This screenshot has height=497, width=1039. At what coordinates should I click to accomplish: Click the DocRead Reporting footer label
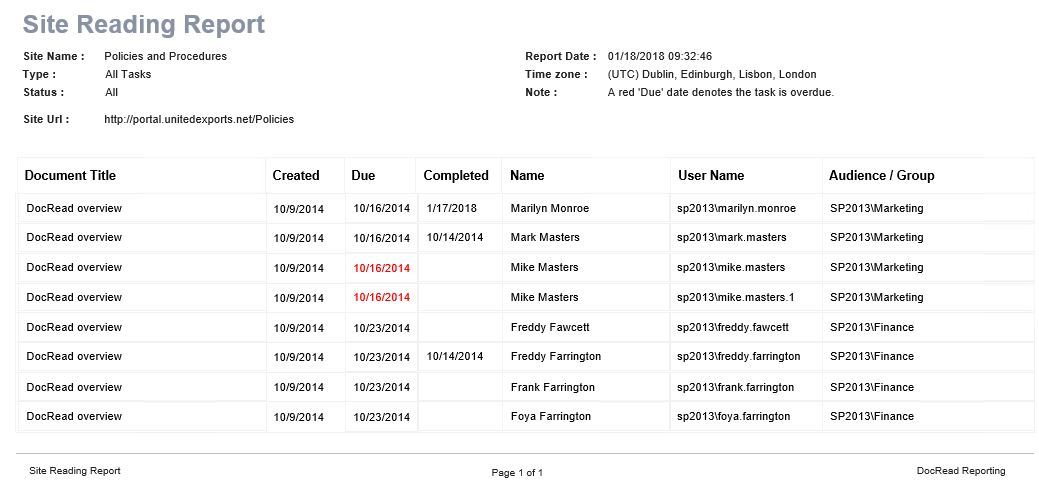[x=960, y=470]
